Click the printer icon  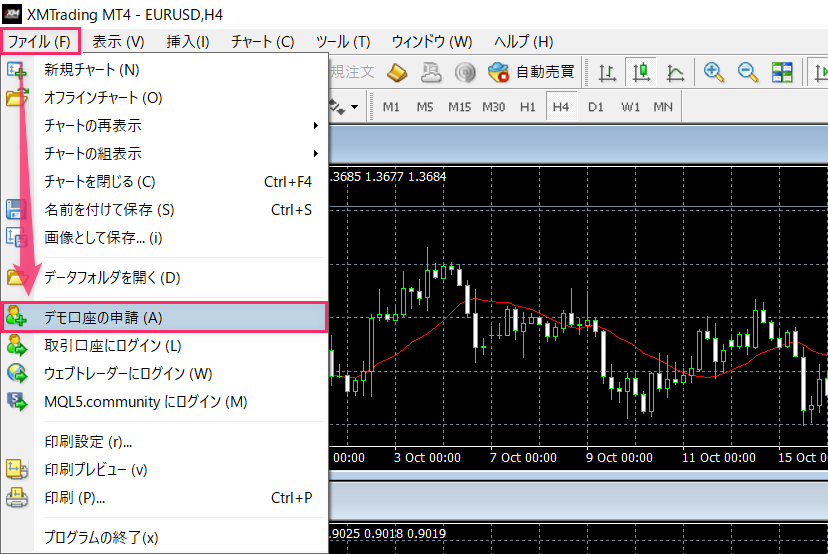[16, 497]
